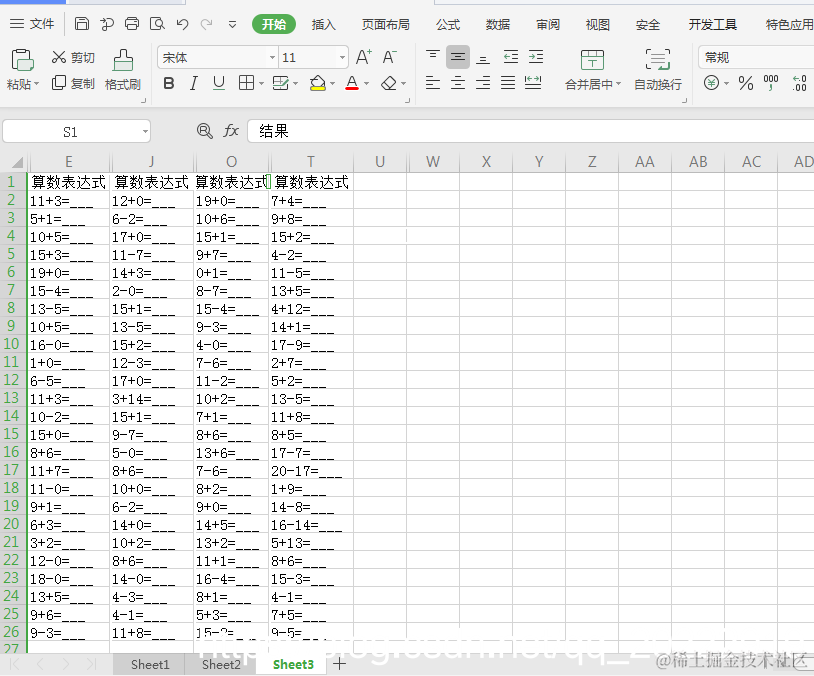This screenshot has height=676, width=814.
Task: Click the zoom magnifier beside formula bar
Action: click(205, 131)
